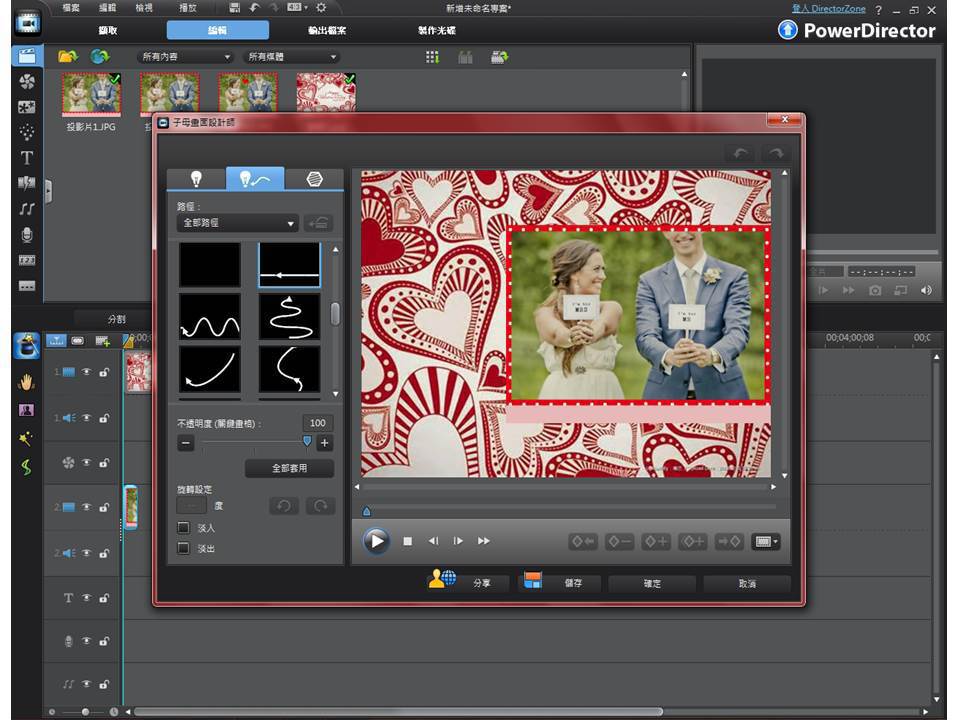Click the 儲存 save button
This screenshot has height=720, width=960.
pyautogui.click(x=560, y=582)
